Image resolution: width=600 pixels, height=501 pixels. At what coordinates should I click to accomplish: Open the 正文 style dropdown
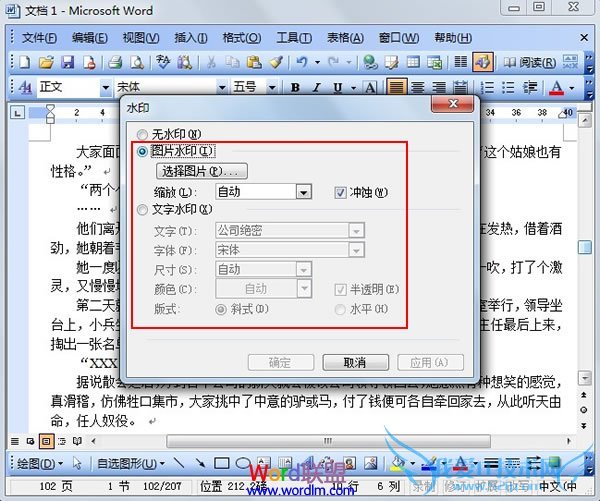coord(105,88)
